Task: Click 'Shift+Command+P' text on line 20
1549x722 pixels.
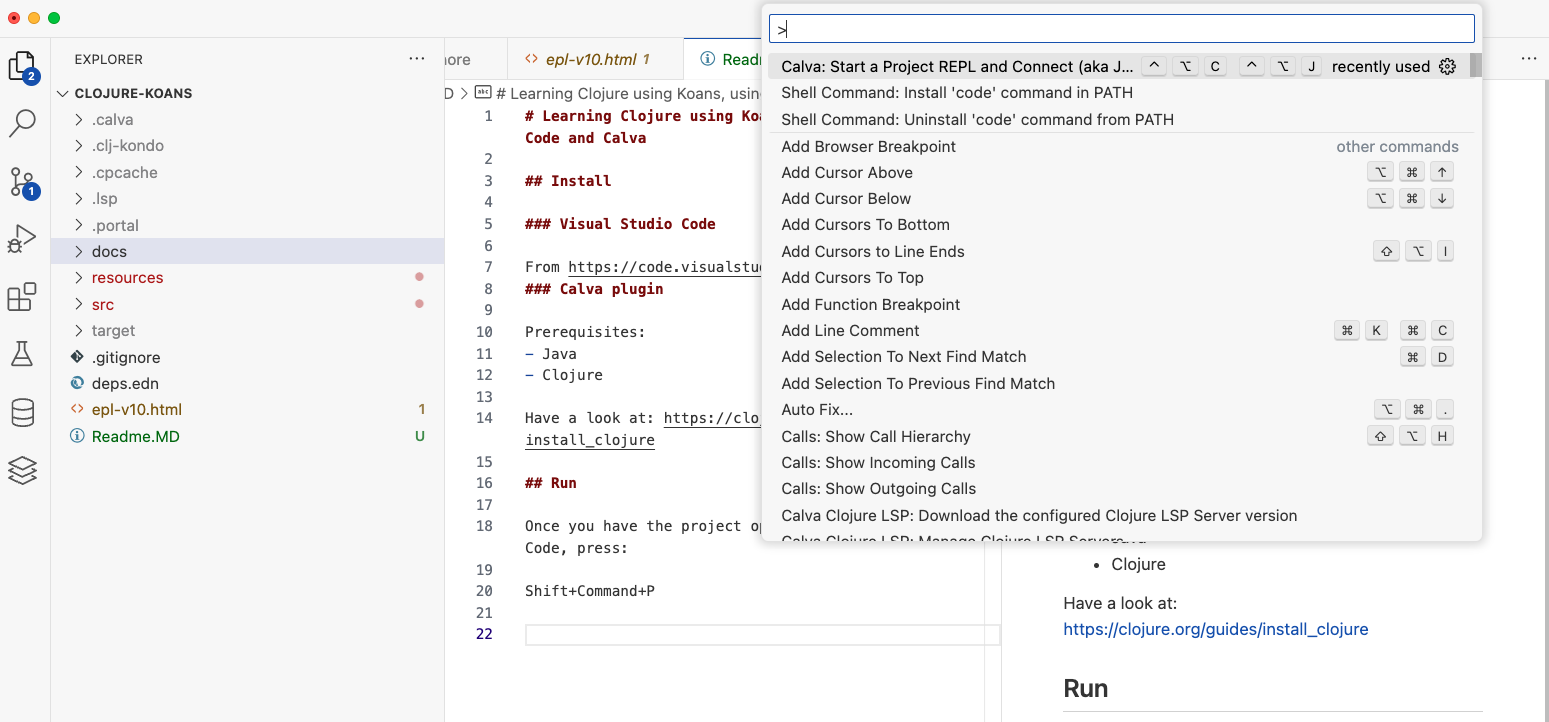Action: pyautogui.click(x=590, y=591)
